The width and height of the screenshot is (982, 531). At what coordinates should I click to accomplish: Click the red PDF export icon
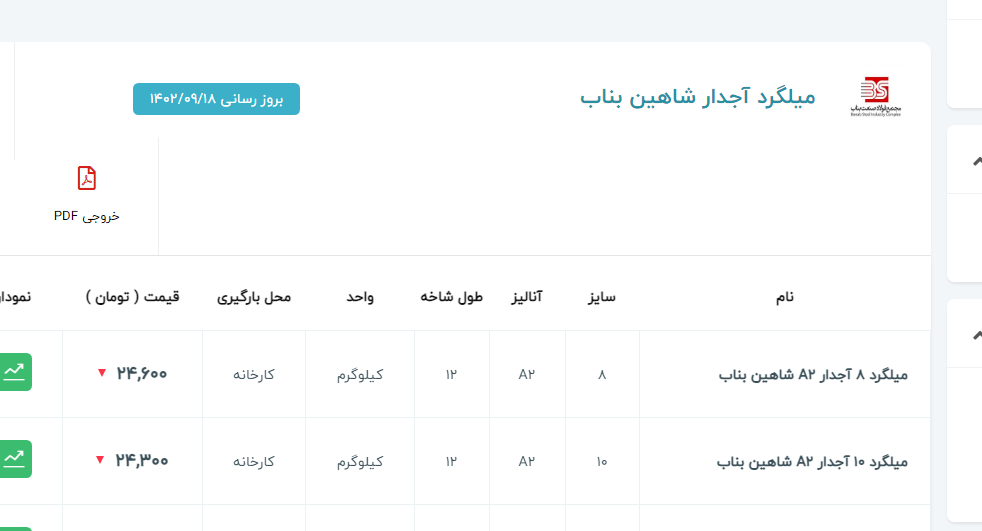coord(87,178)
